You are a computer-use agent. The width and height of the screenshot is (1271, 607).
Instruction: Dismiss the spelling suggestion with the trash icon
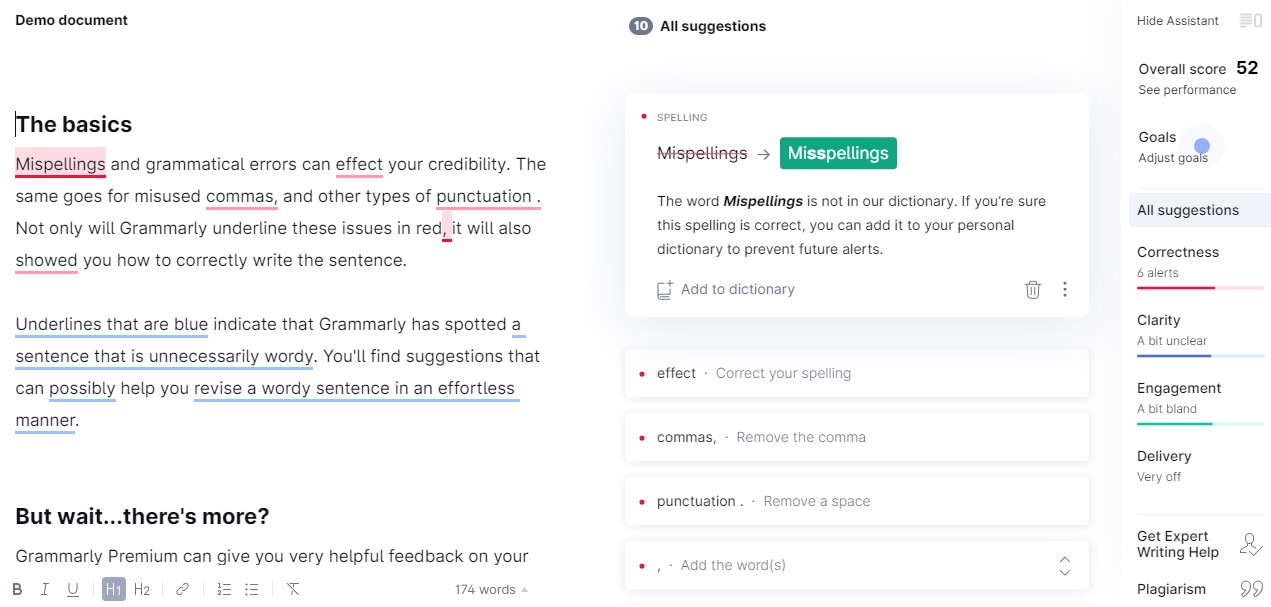pyautogui.click(x=1033, y=290)
